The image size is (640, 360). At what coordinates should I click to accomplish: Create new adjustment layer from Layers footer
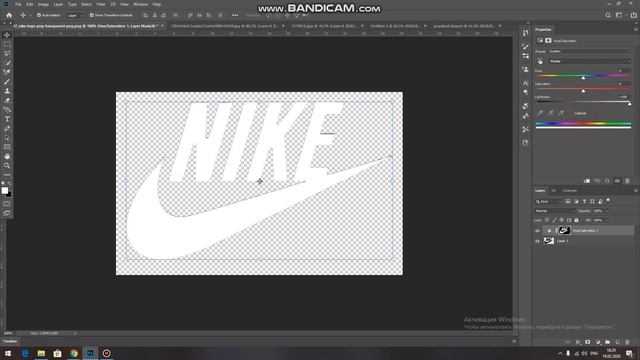pos(598,342)
